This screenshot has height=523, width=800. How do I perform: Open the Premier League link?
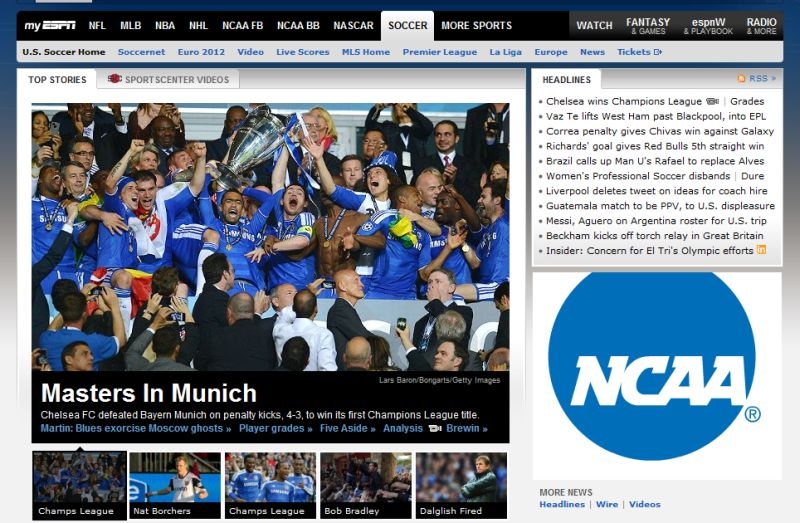pyautogui.click(x=440, y=52)
